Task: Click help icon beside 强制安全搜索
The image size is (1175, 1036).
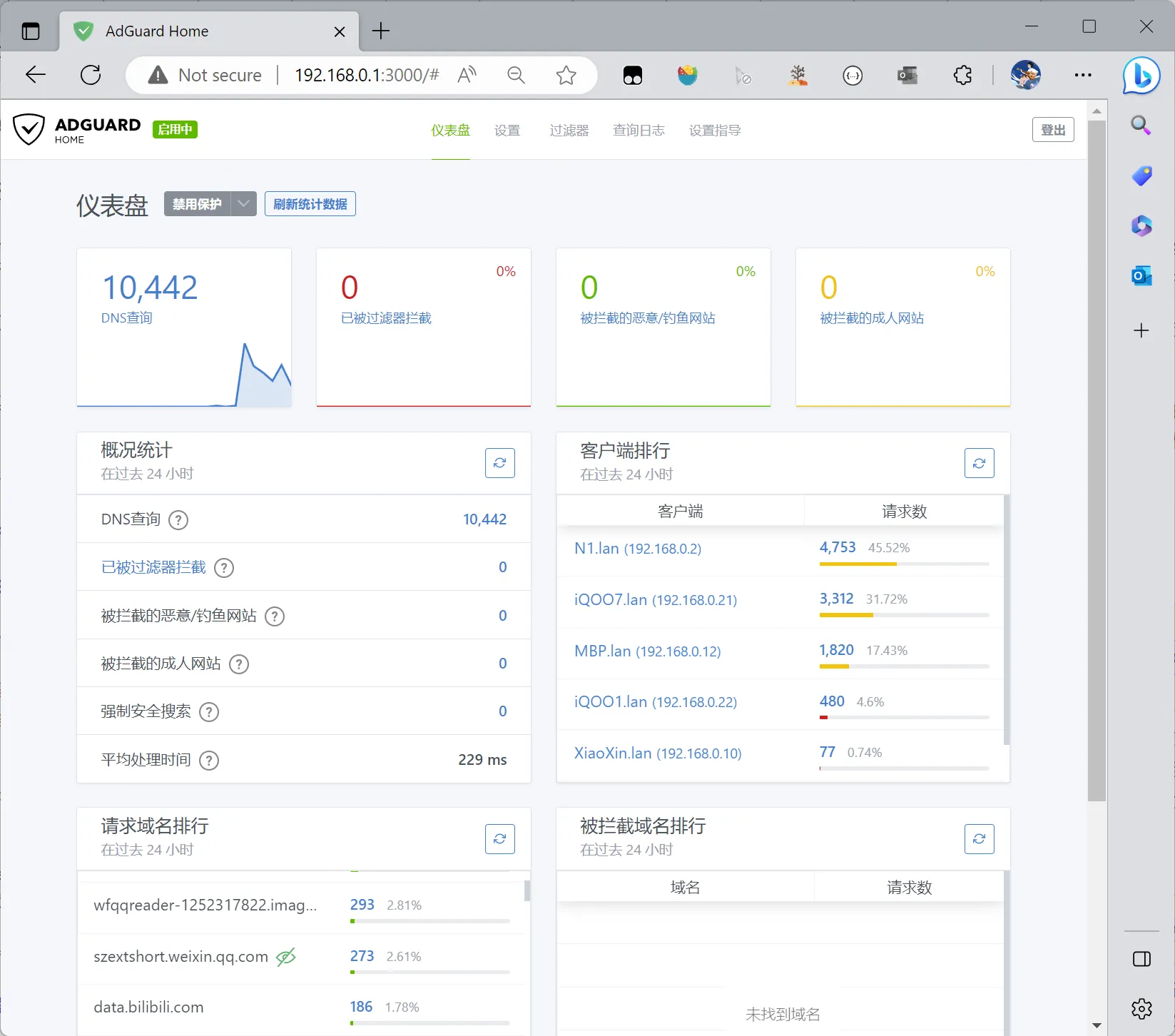Action: coord(209,712)
